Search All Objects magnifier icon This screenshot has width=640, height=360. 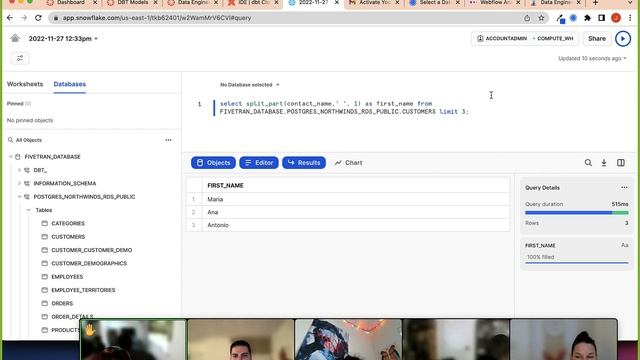(10, 140)
